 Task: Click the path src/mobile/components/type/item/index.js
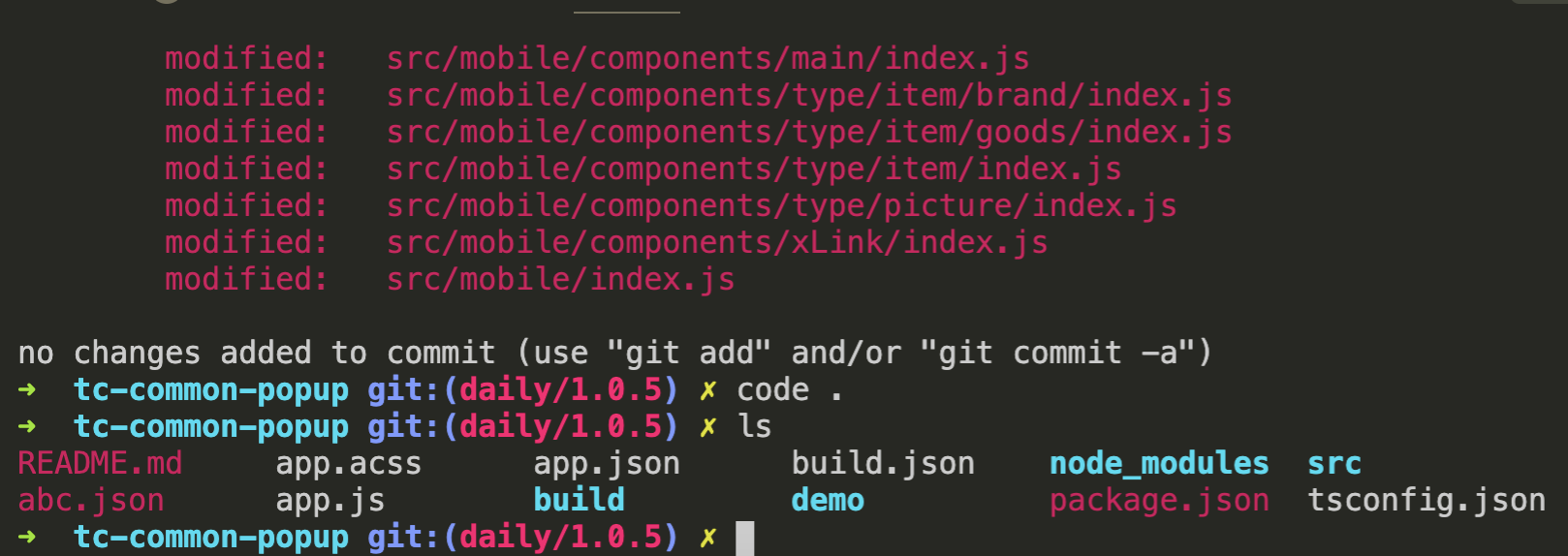coord(754,170)
